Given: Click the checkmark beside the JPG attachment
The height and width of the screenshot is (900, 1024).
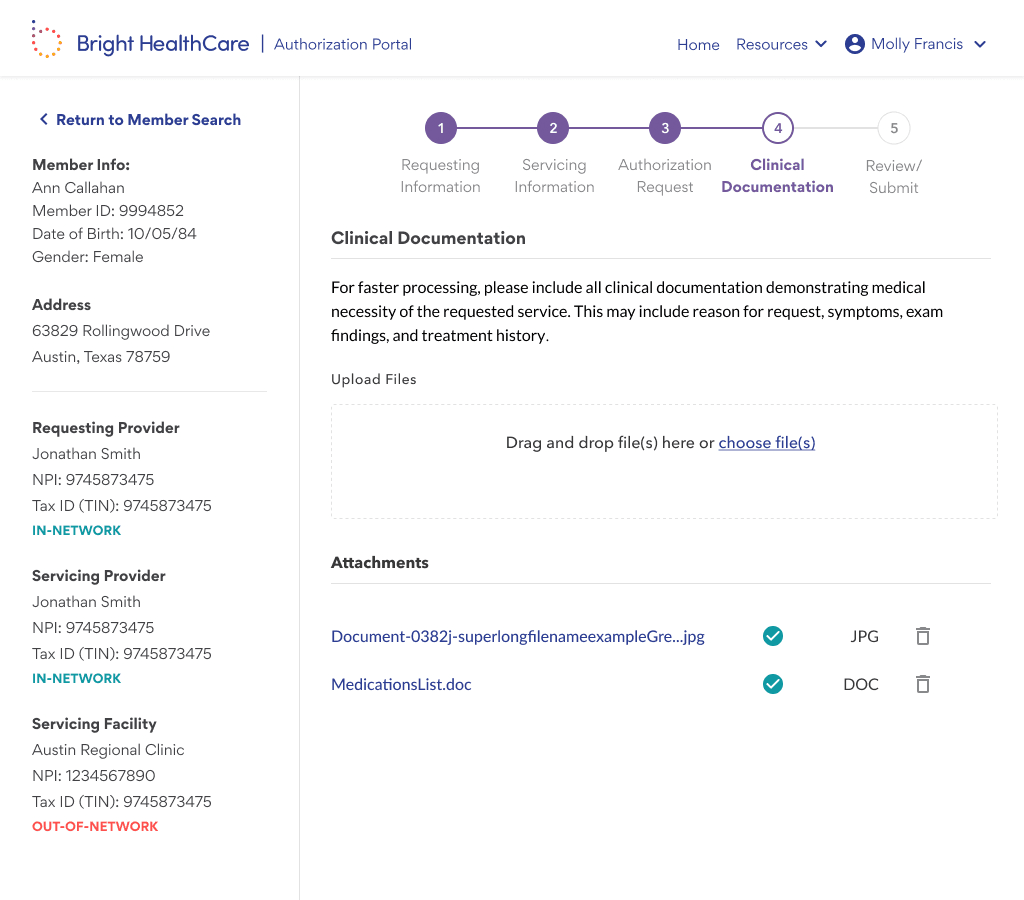Looking at the screenshot, I should pos(773,635).
